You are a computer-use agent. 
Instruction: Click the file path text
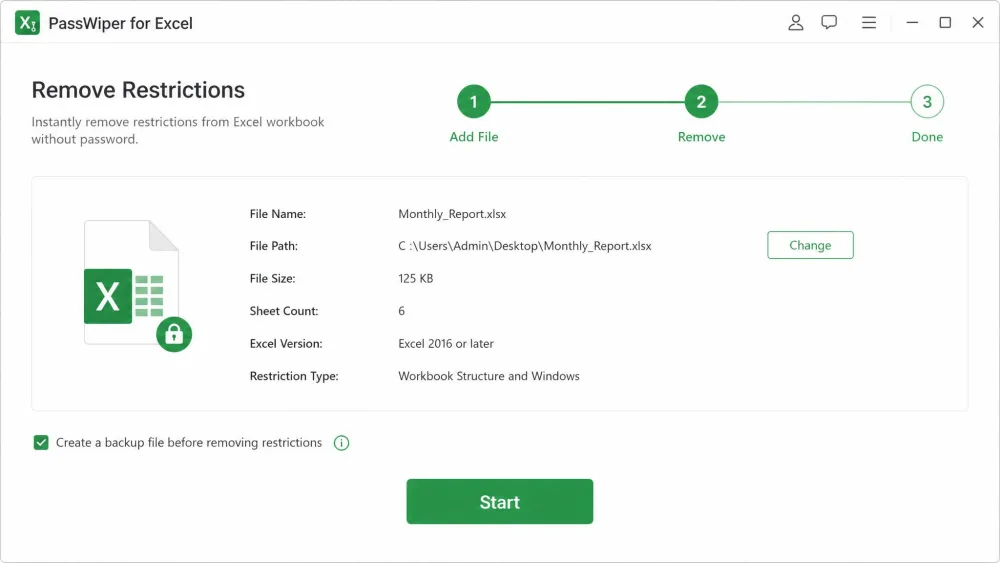(x=525, y=246)
